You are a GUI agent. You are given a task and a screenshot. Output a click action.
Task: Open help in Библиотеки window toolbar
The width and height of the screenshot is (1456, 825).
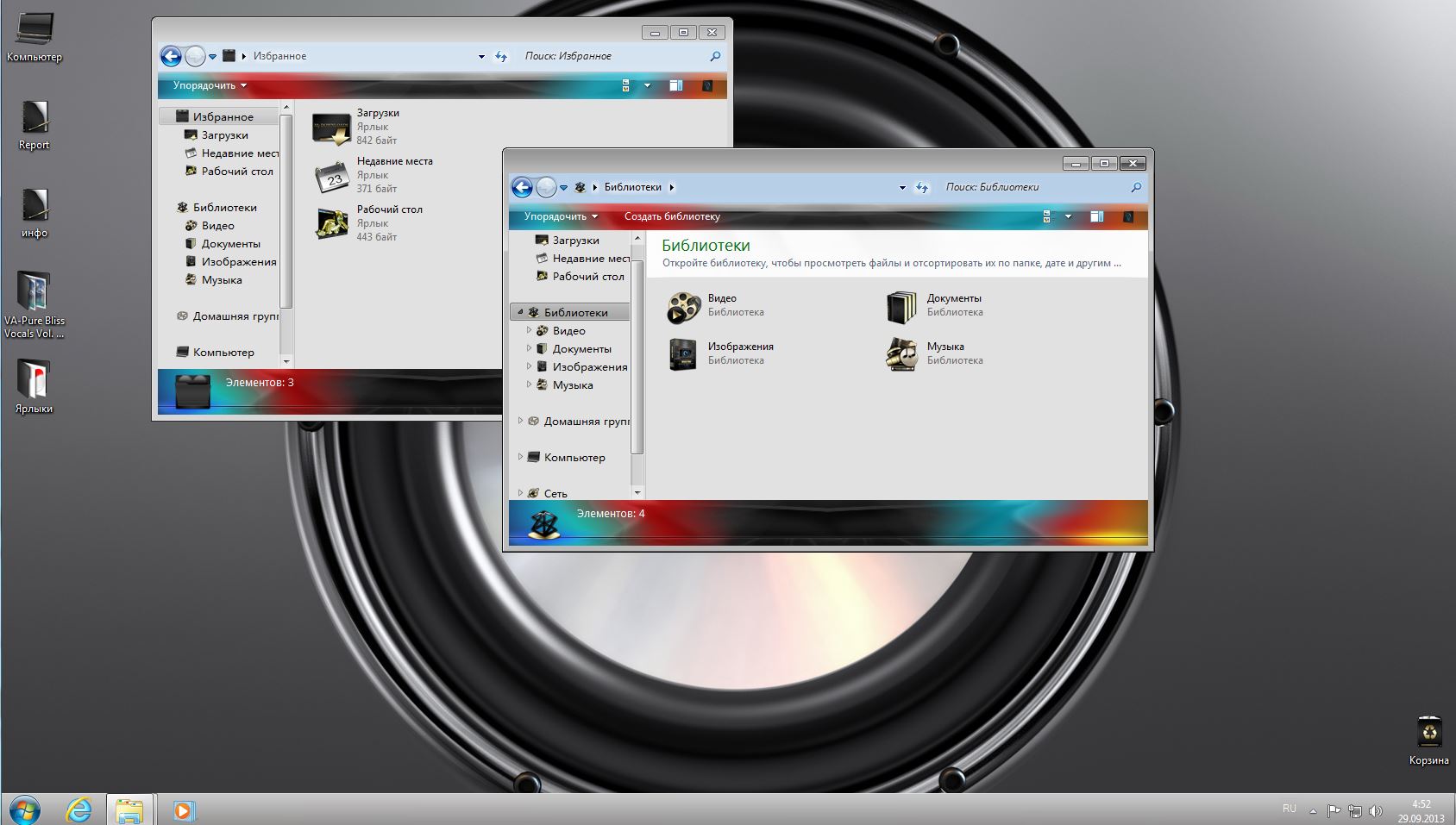[1128, 216]
